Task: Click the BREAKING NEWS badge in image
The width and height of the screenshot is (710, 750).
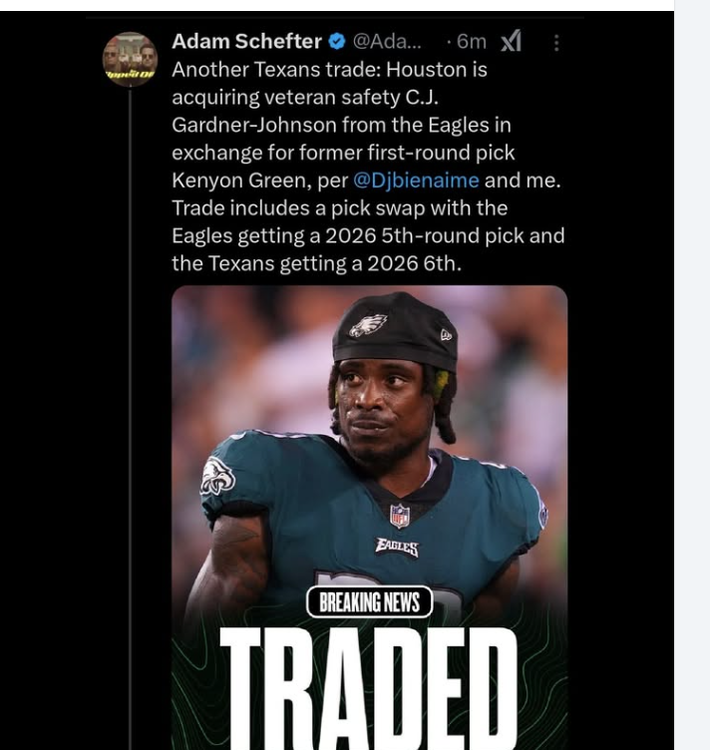Action: pyautogui.click(x=369, y=602)
